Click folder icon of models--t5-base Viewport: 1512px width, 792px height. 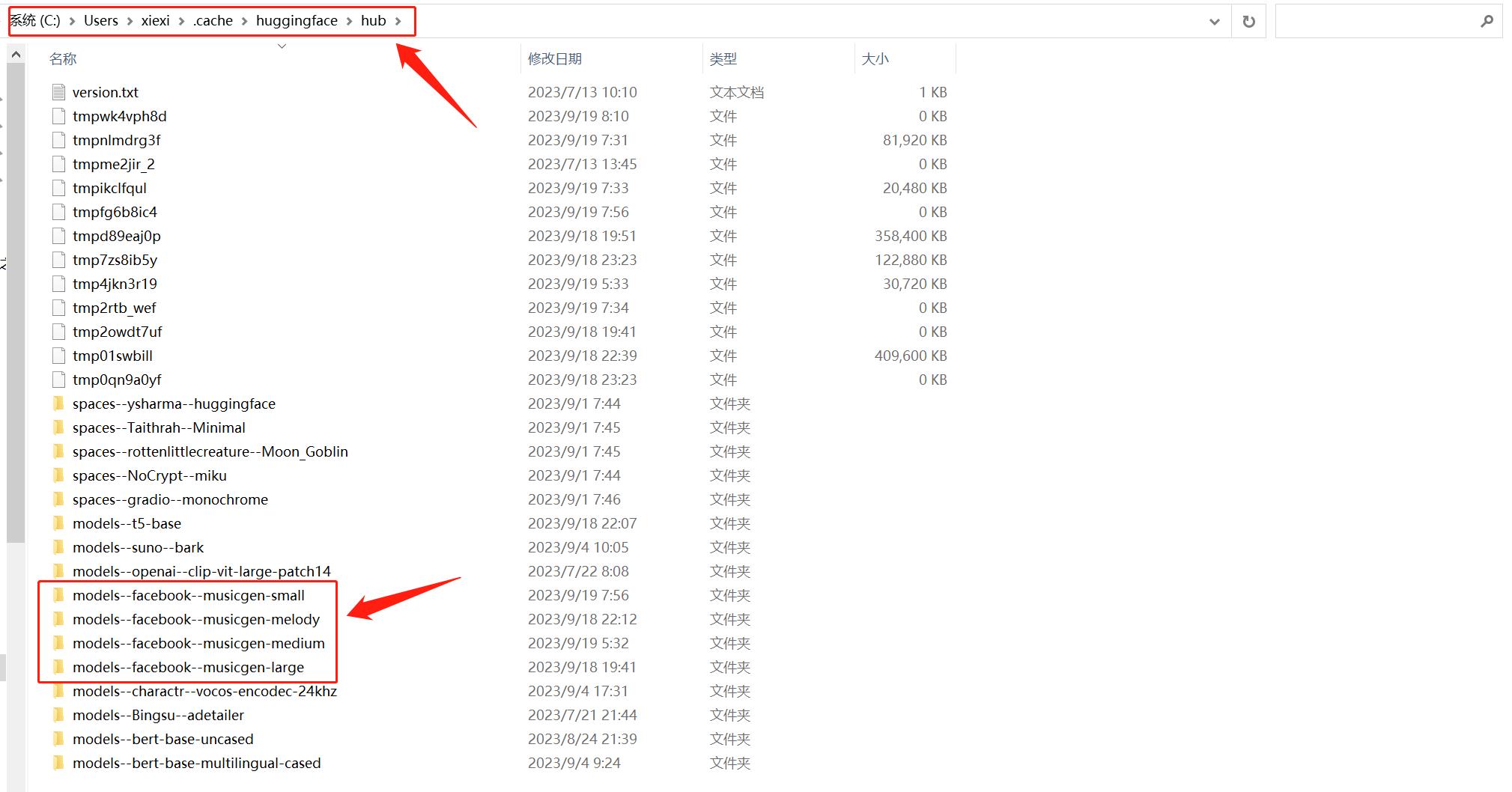point(58,523)
